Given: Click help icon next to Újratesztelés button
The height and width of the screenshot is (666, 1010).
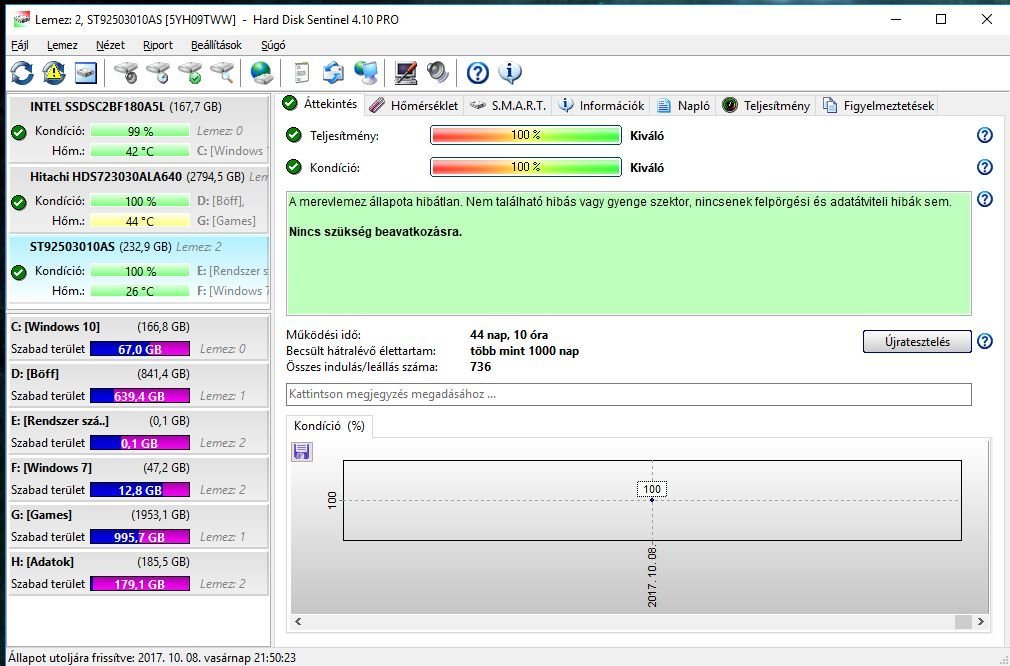Looking at the screenshot, I should [984, 341].
